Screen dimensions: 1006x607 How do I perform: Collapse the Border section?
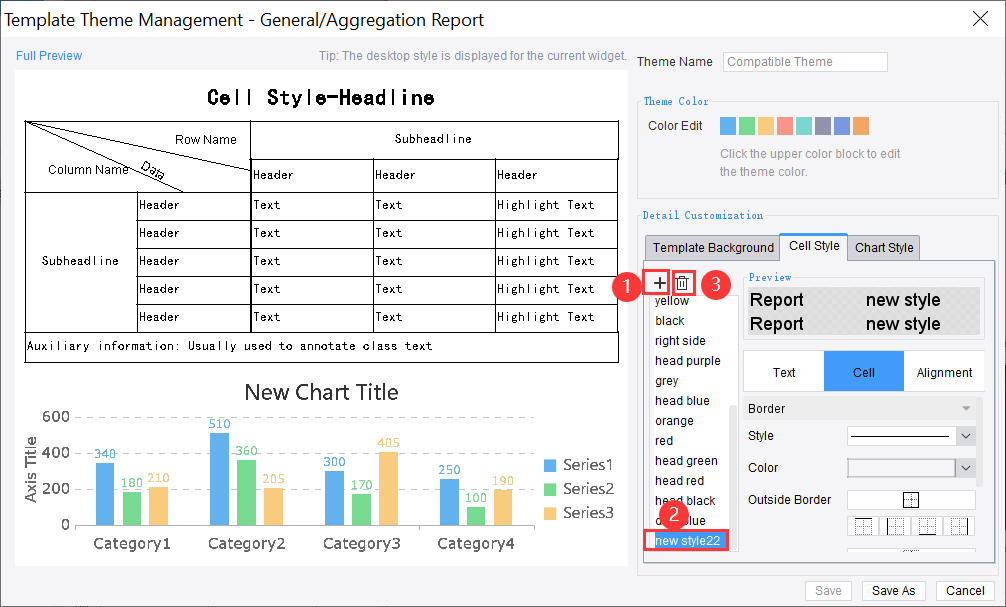click(964, 408)
